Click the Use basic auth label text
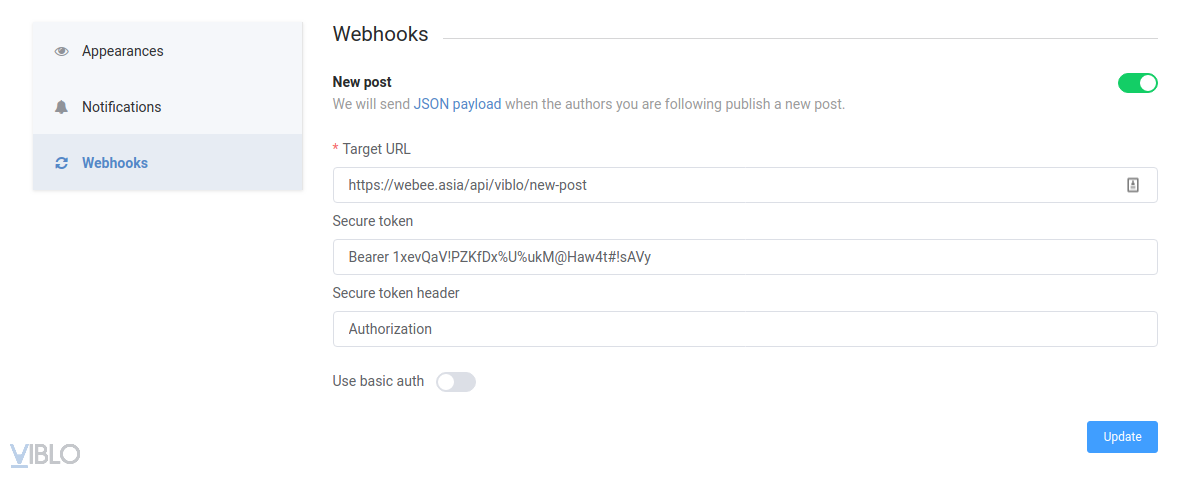The image size is (1188, 478). 378,381
